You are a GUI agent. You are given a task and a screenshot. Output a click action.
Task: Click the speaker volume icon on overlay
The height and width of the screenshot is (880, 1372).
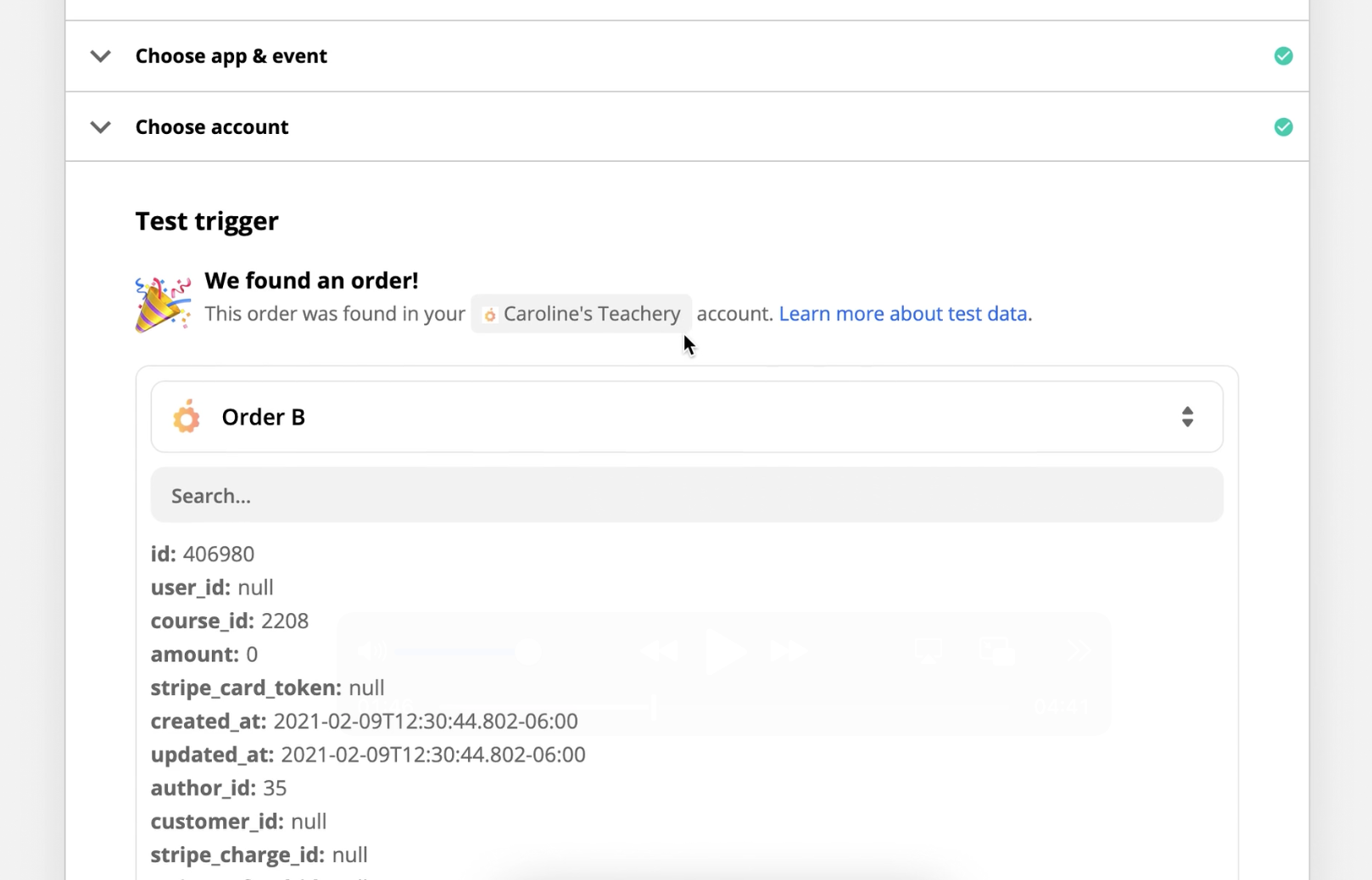tap(371, 651)
